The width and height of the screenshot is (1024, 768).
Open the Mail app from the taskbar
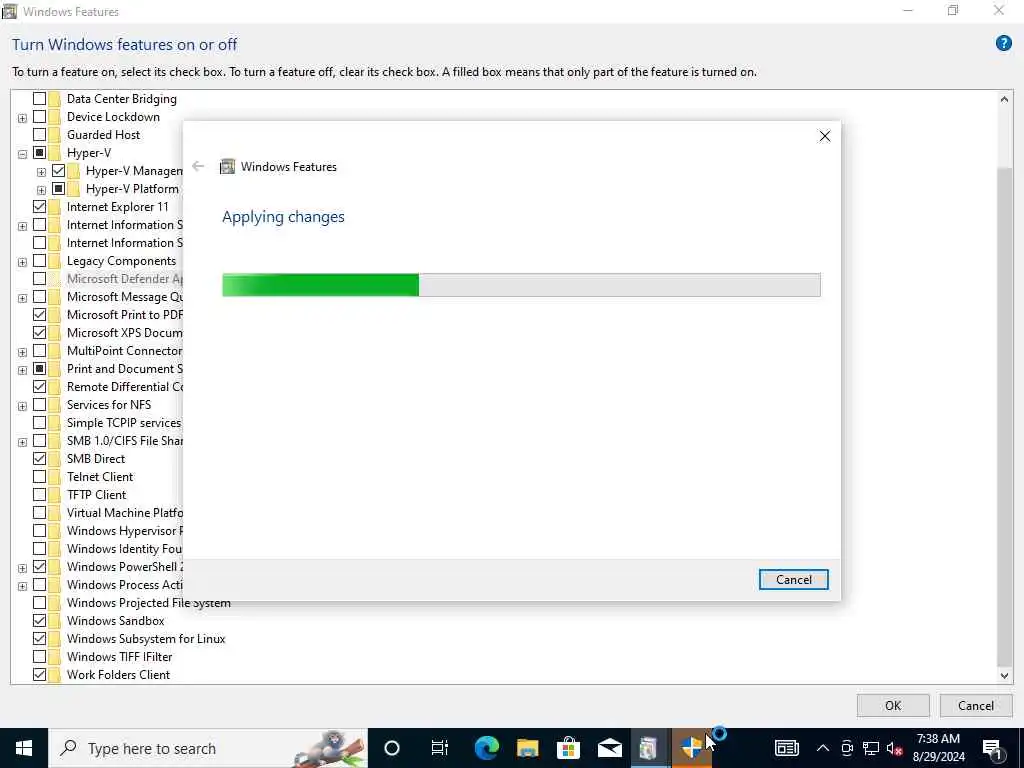point(609,748)
